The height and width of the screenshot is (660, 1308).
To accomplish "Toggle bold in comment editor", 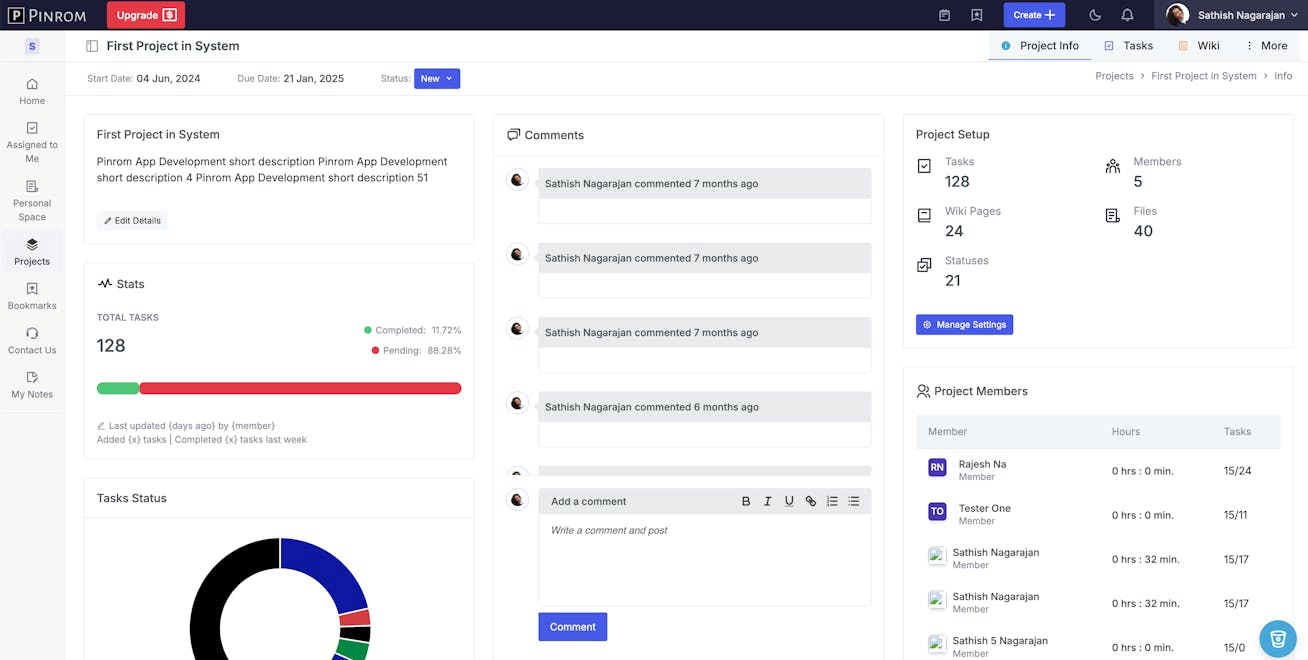I will click(x=746, y=501).
